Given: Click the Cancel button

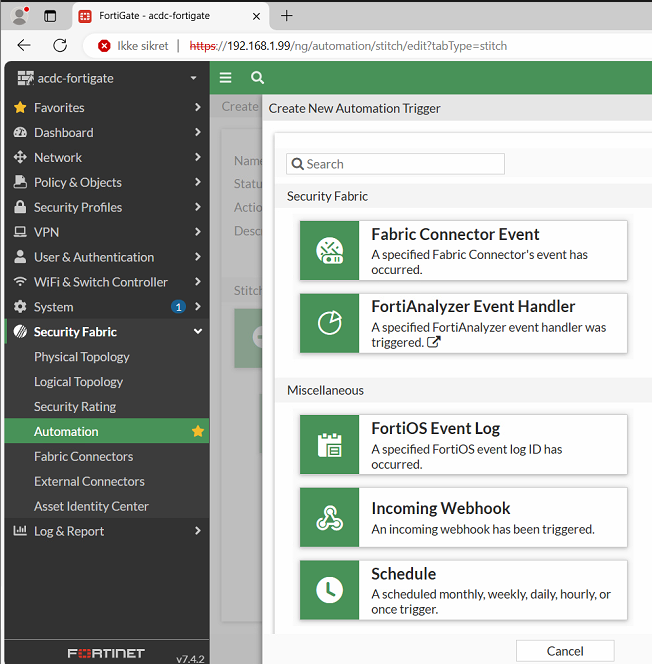Looking at the screenshot, I should [564, 651].
